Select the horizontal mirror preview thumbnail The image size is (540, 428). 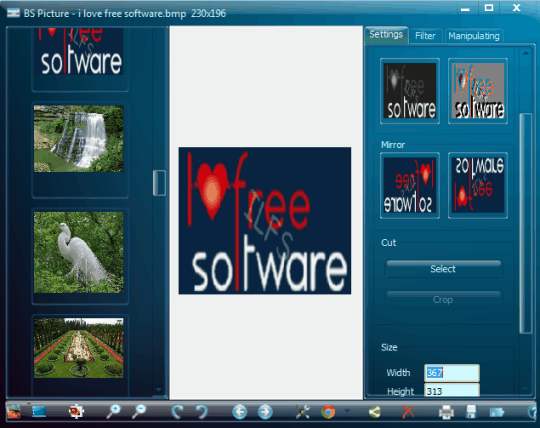click(x=410, y=186)
